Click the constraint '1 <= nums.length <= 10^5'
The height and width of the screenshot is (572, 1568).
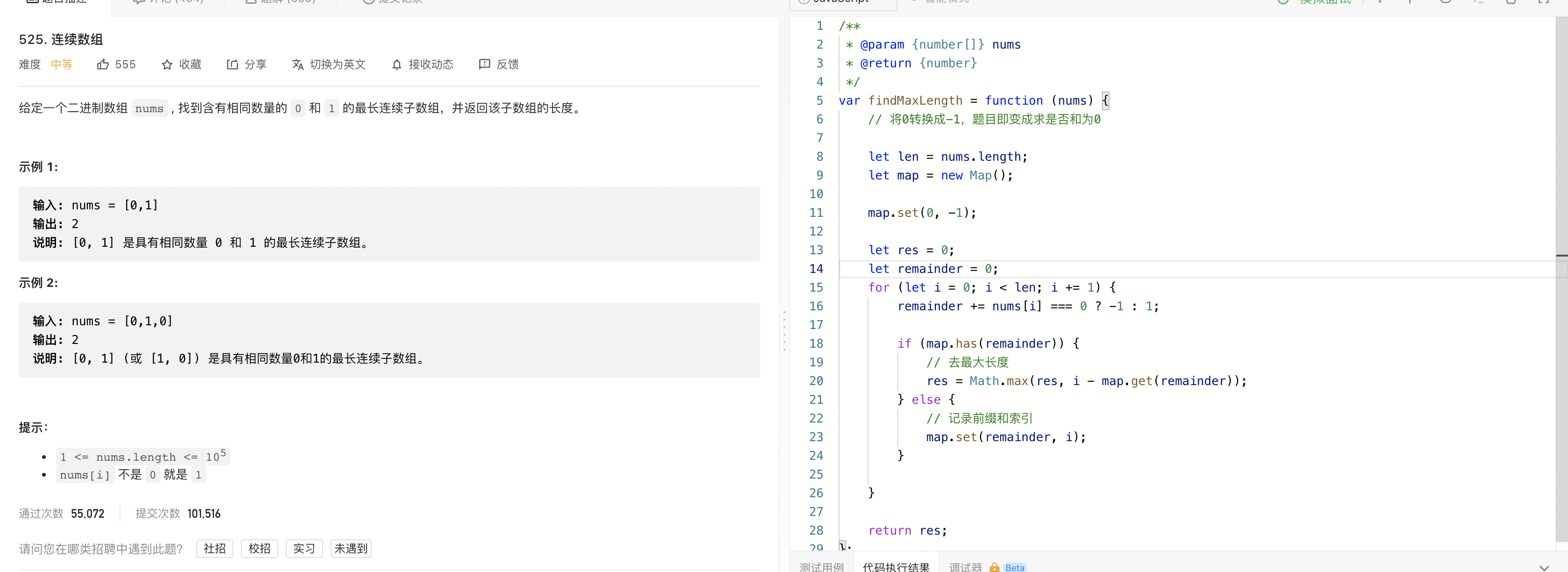click(143, 456)
